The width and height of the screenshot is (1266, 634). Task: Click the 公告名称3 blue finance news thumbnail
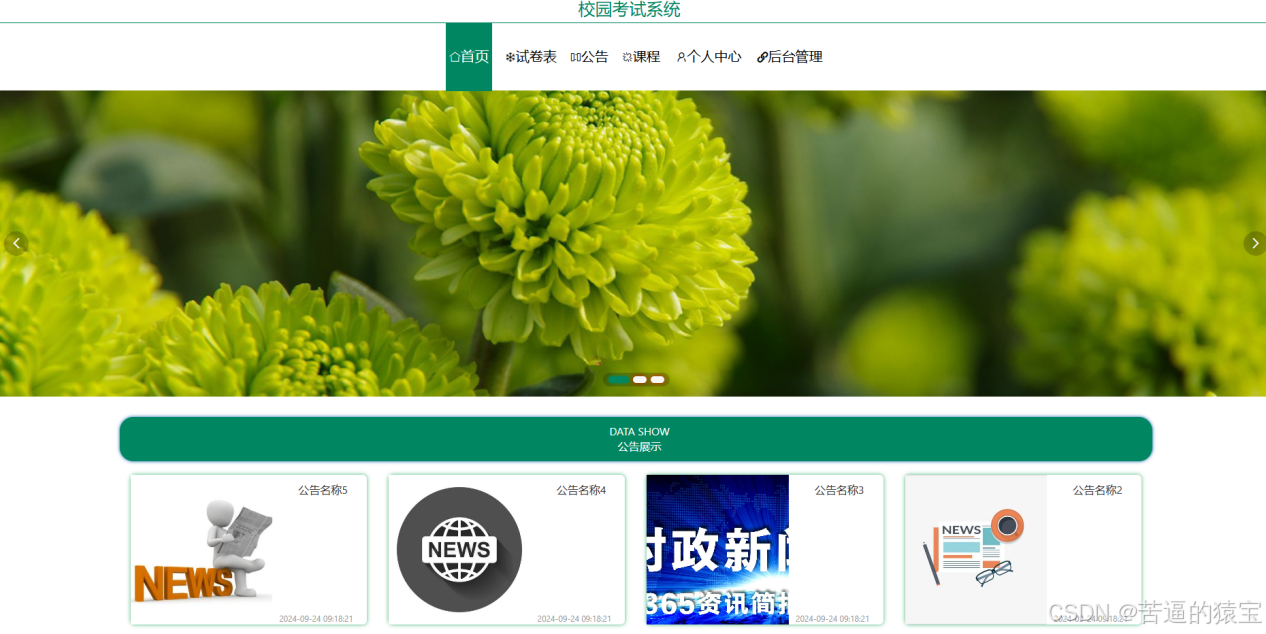(718, 550)
